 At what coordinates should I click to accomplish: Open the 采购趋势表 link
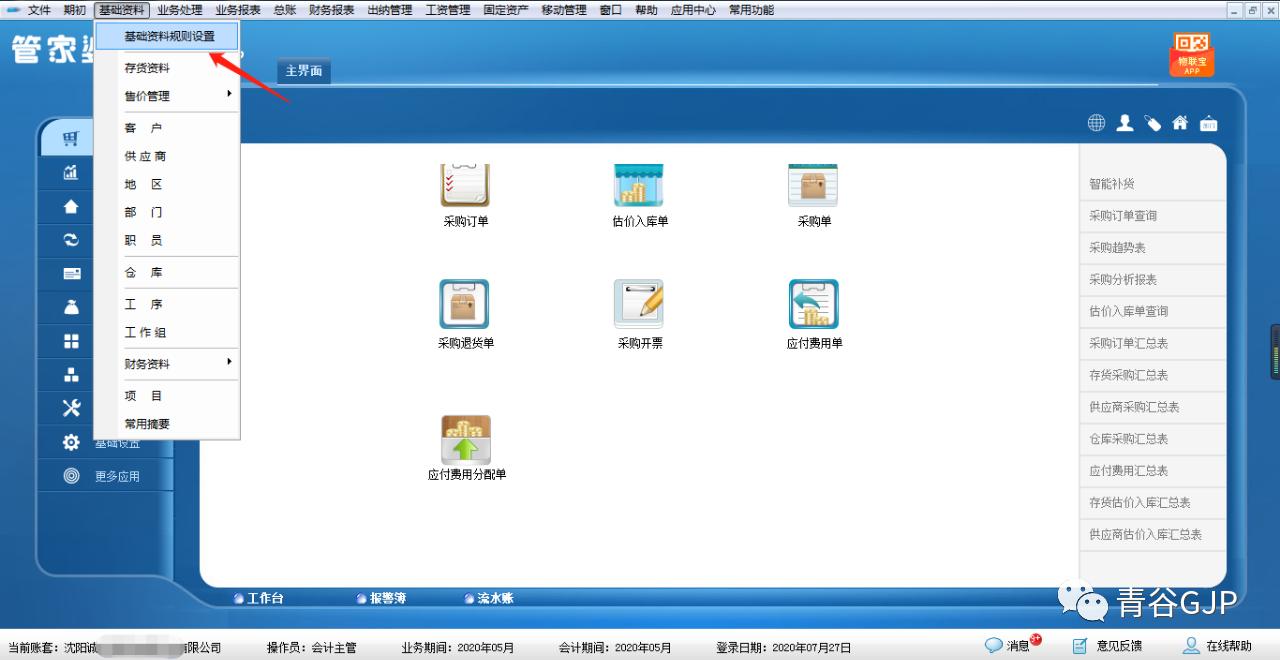tap(1117, 248)
